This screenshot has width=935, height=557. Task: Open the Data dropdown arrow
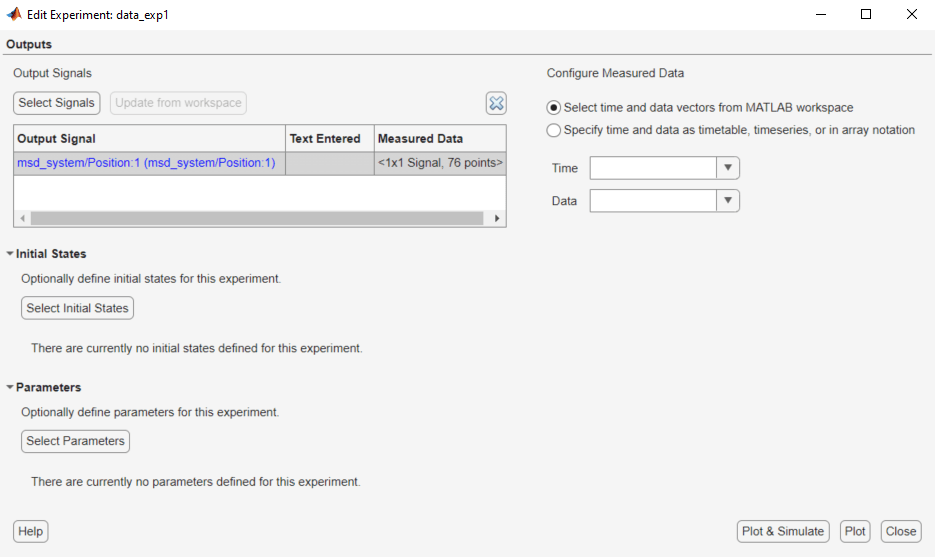[x=728, y=201]
